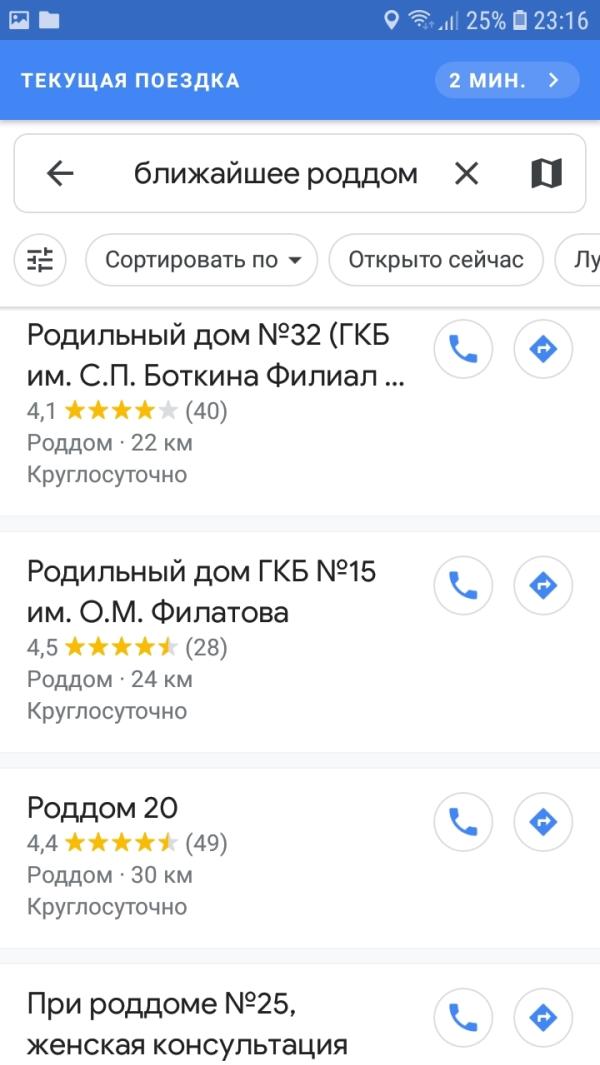Open the Сортировать по dropdown
Image resolution: width=600 pixels, height=1065 pixels.
[x=200, y=259]
